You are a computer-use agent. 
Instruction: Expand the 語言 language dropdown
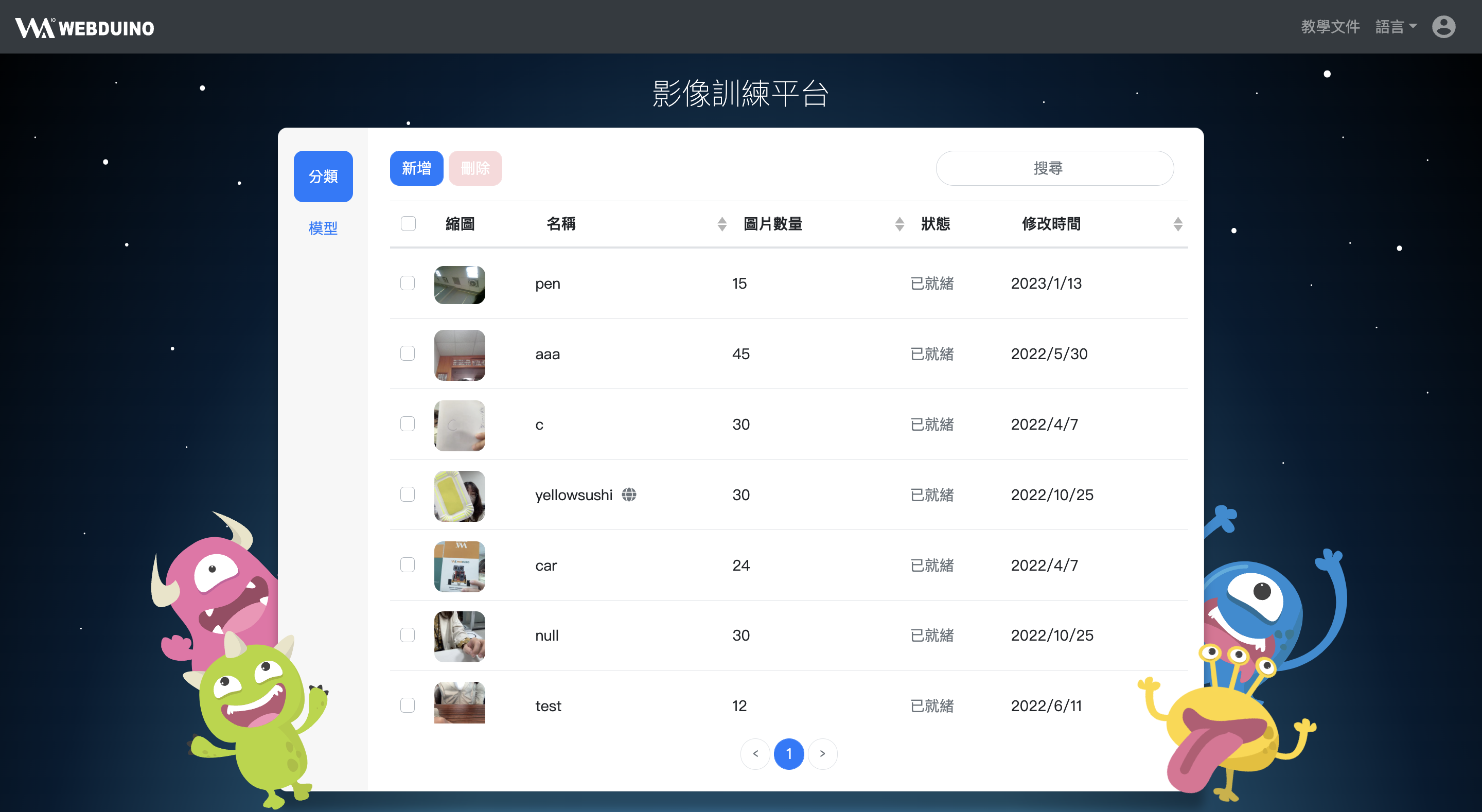[1395, 26]
